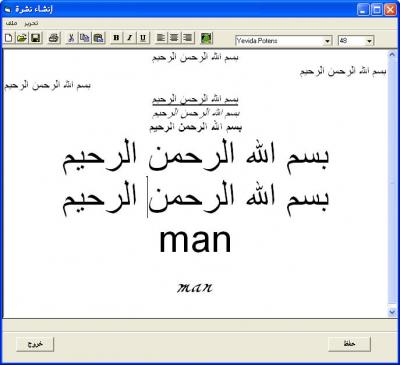This screenshot has height=365, width=400.
Task: Click the underlined Arabic text line
Action: (195, 99)
